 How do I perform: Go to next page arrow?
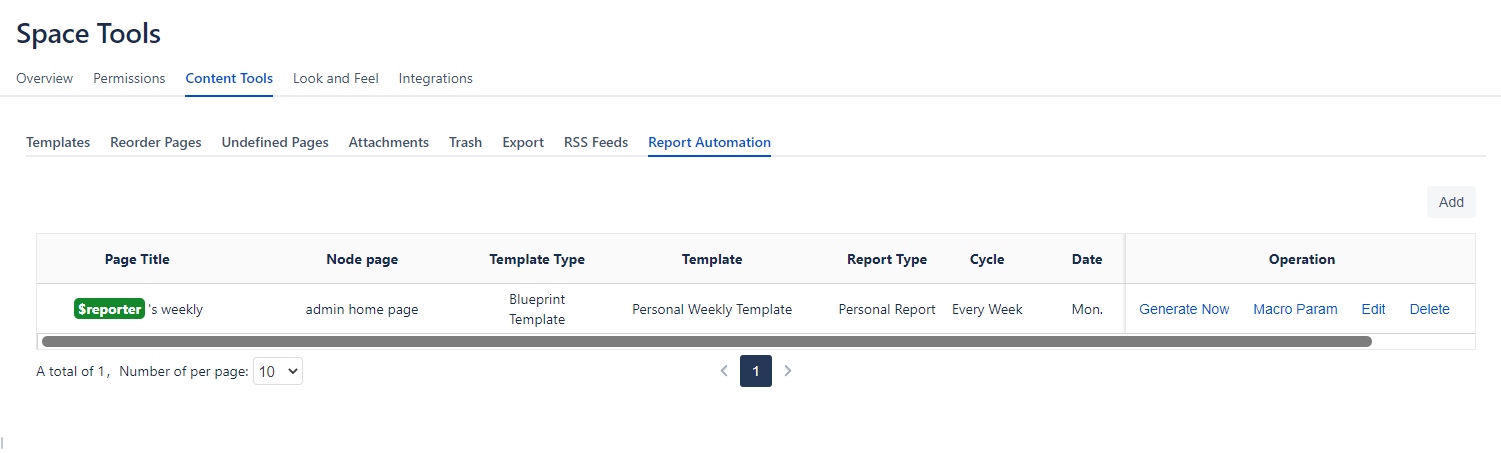(788, 371)
